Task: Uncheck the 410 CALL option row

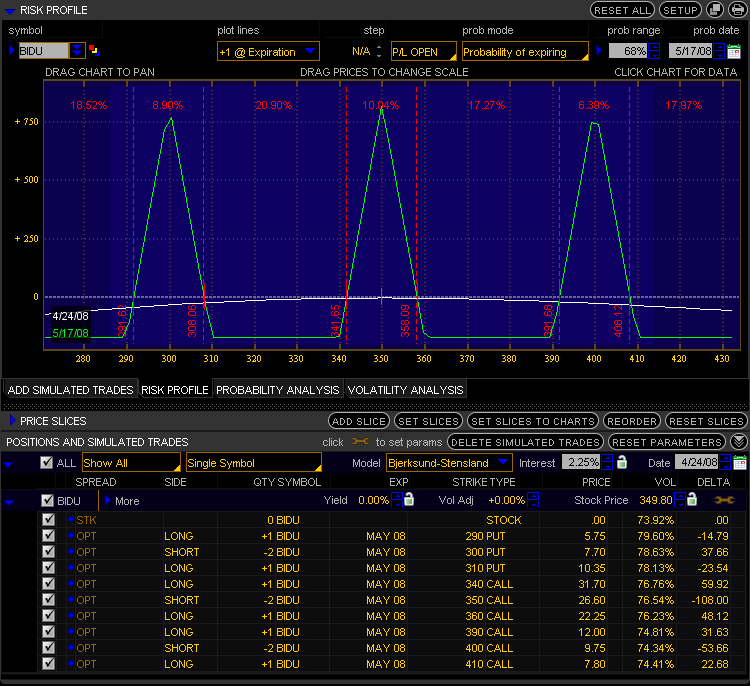Action: click(x=48, y=663)
